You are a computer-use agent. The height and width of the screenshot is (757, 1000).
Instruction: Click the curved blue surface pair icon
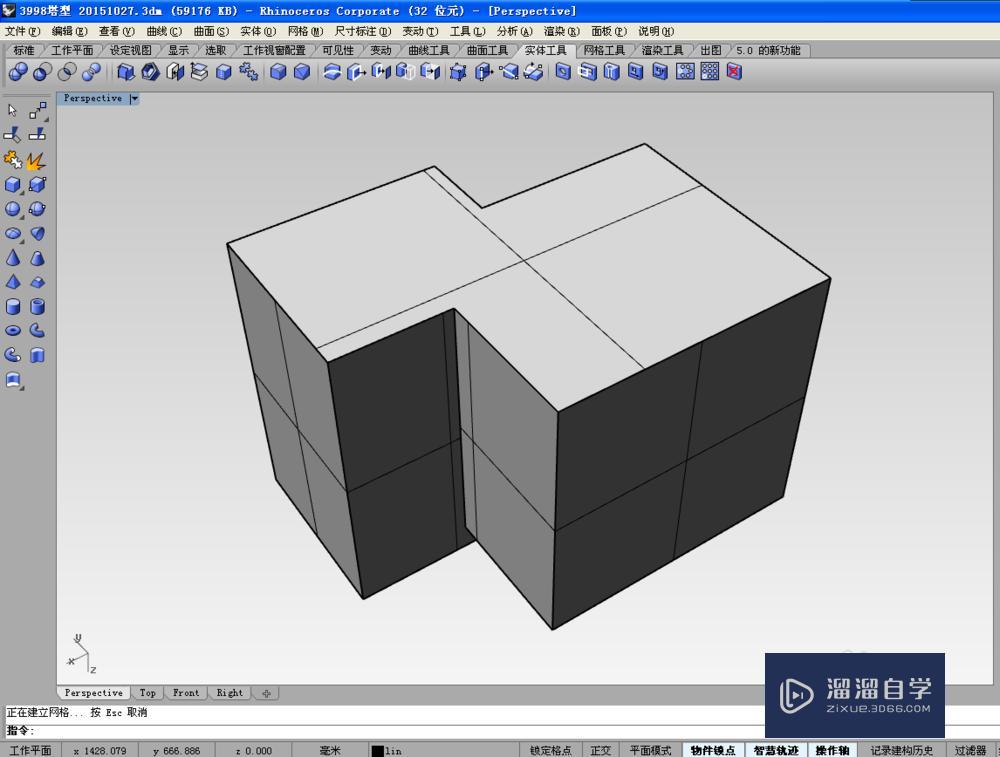[x=332, y=72]
